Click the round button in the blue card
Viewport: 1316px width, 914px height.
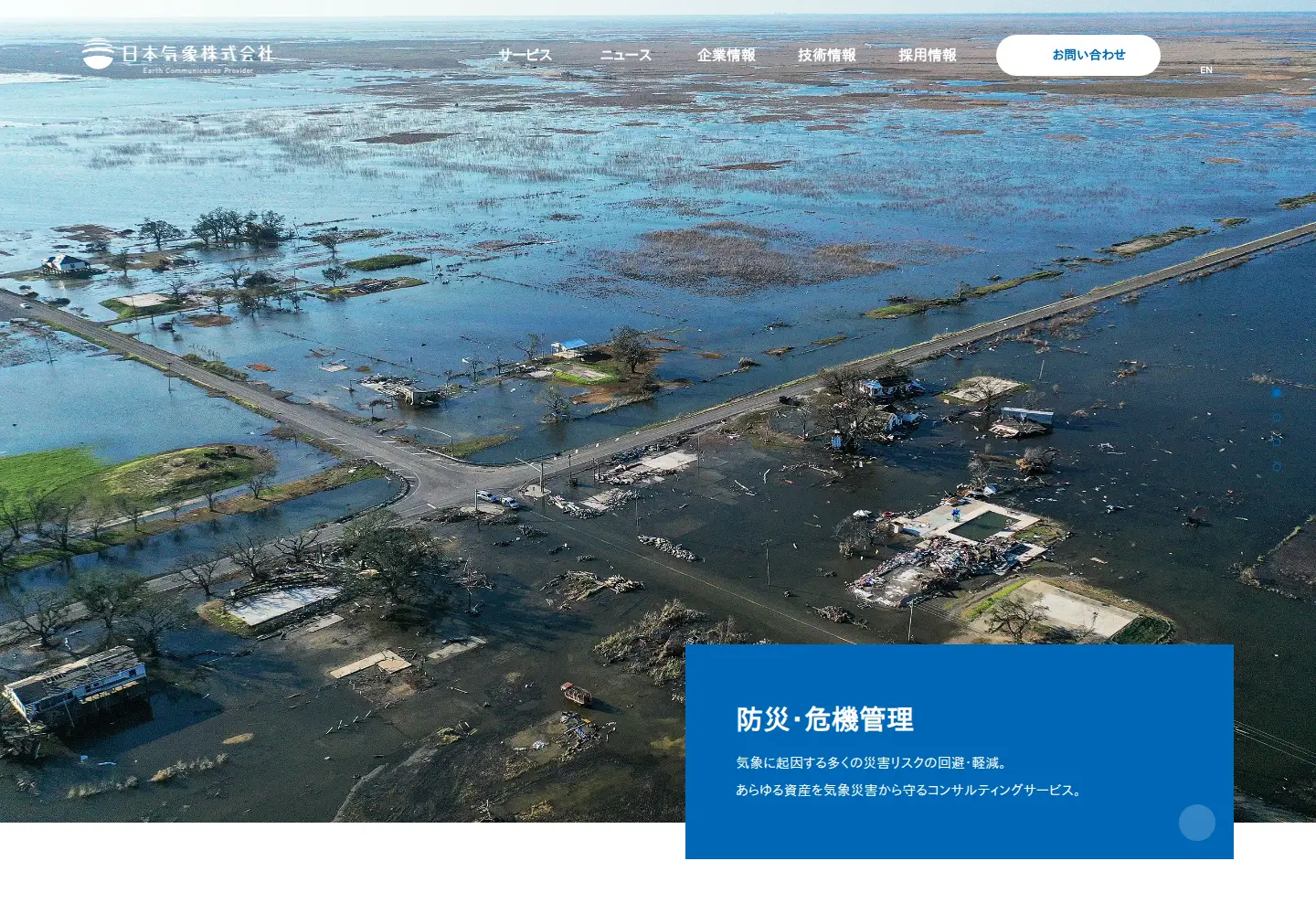(1197, 823)
